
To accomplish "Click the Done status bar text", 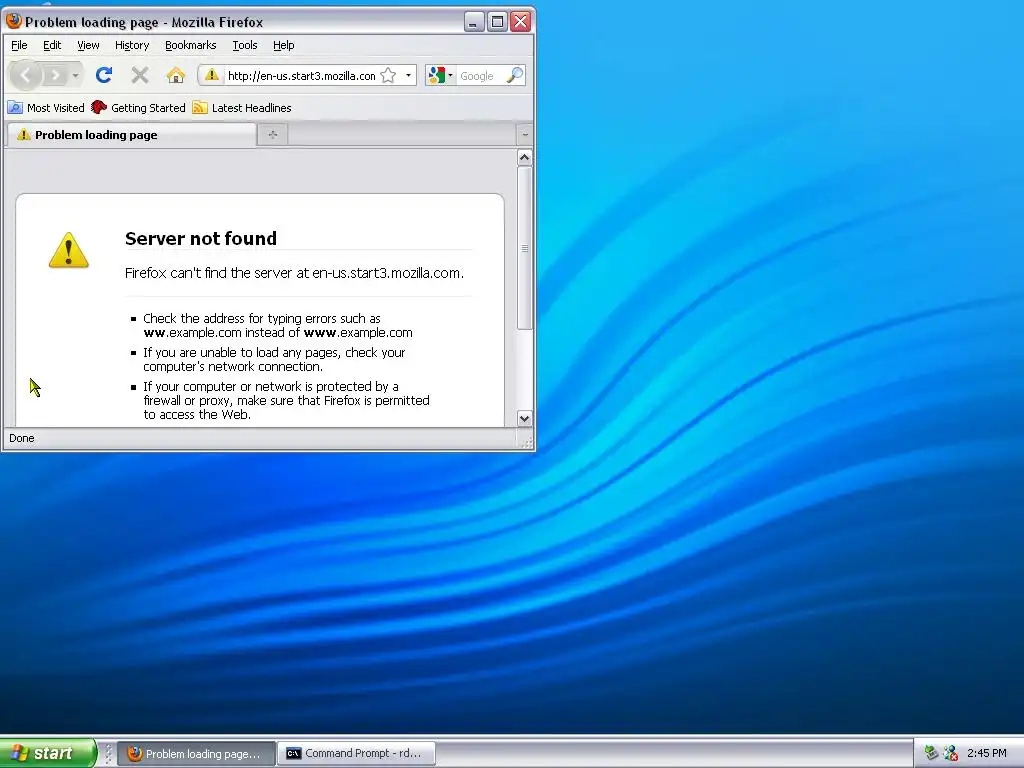I will click(x=22, y=438).
